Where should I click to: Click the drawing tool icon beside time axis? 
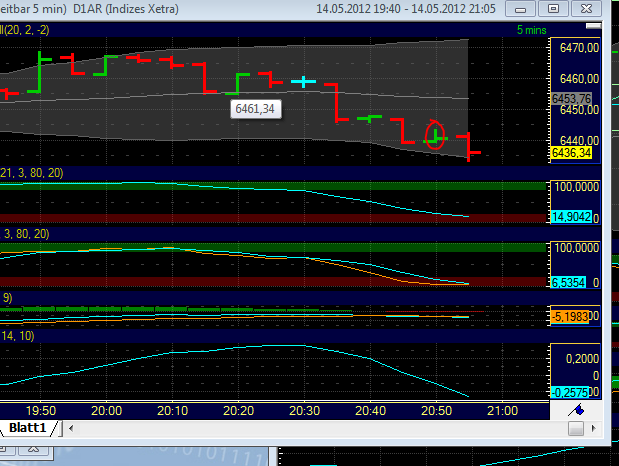point(576,410)
